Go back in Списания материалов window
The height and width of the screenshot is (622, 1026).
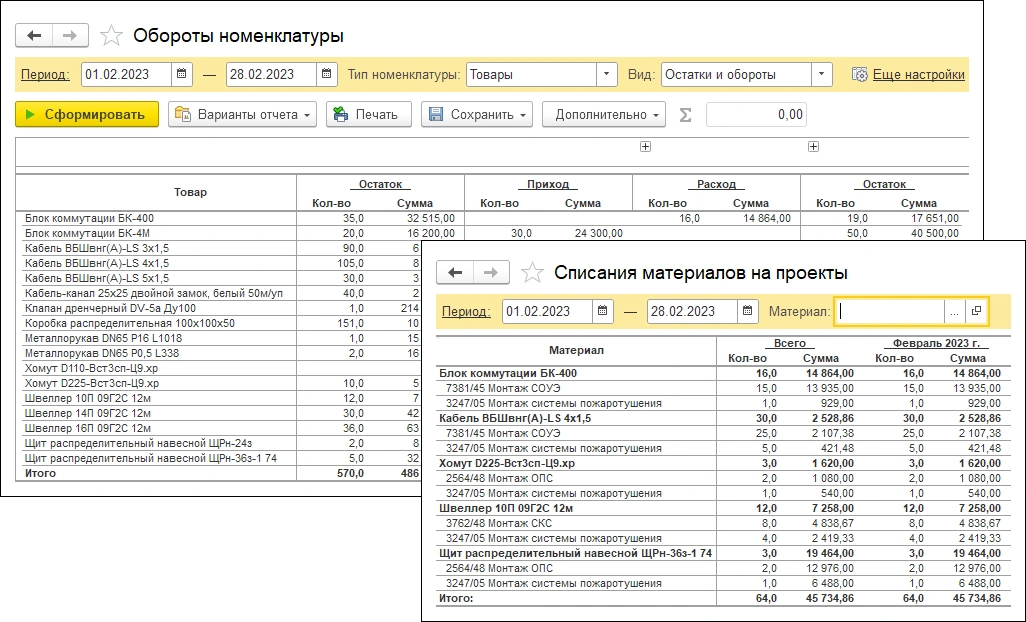(455, 273)
